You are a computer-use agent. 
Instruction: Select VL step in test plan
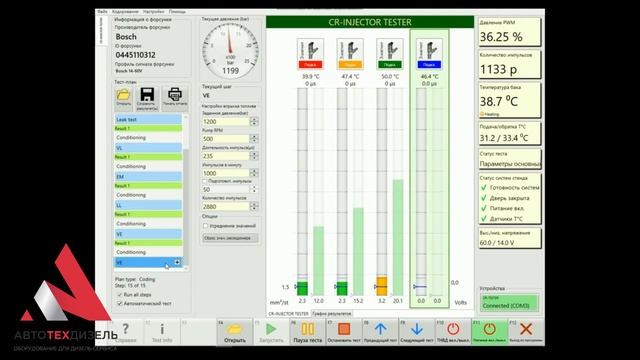(148, 148)
